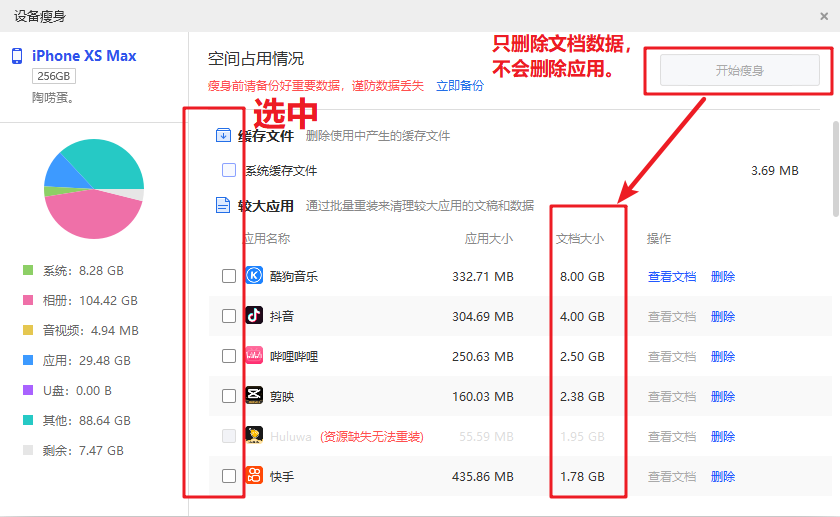This screenshot has height=517, width=840.
Task: Tick the checkbox for 剪映
Action: [x=229, y=396]
